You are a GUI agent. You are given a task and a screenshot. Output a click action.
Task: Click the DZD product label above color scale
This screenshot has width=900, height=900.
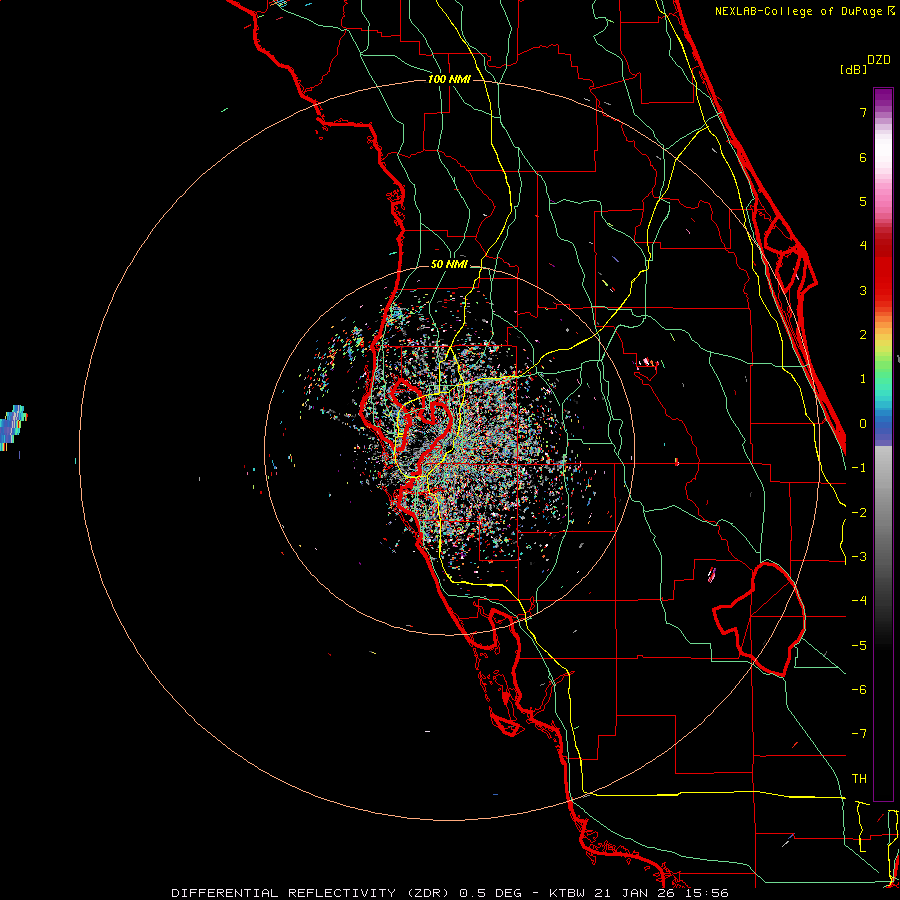[879, 60]
